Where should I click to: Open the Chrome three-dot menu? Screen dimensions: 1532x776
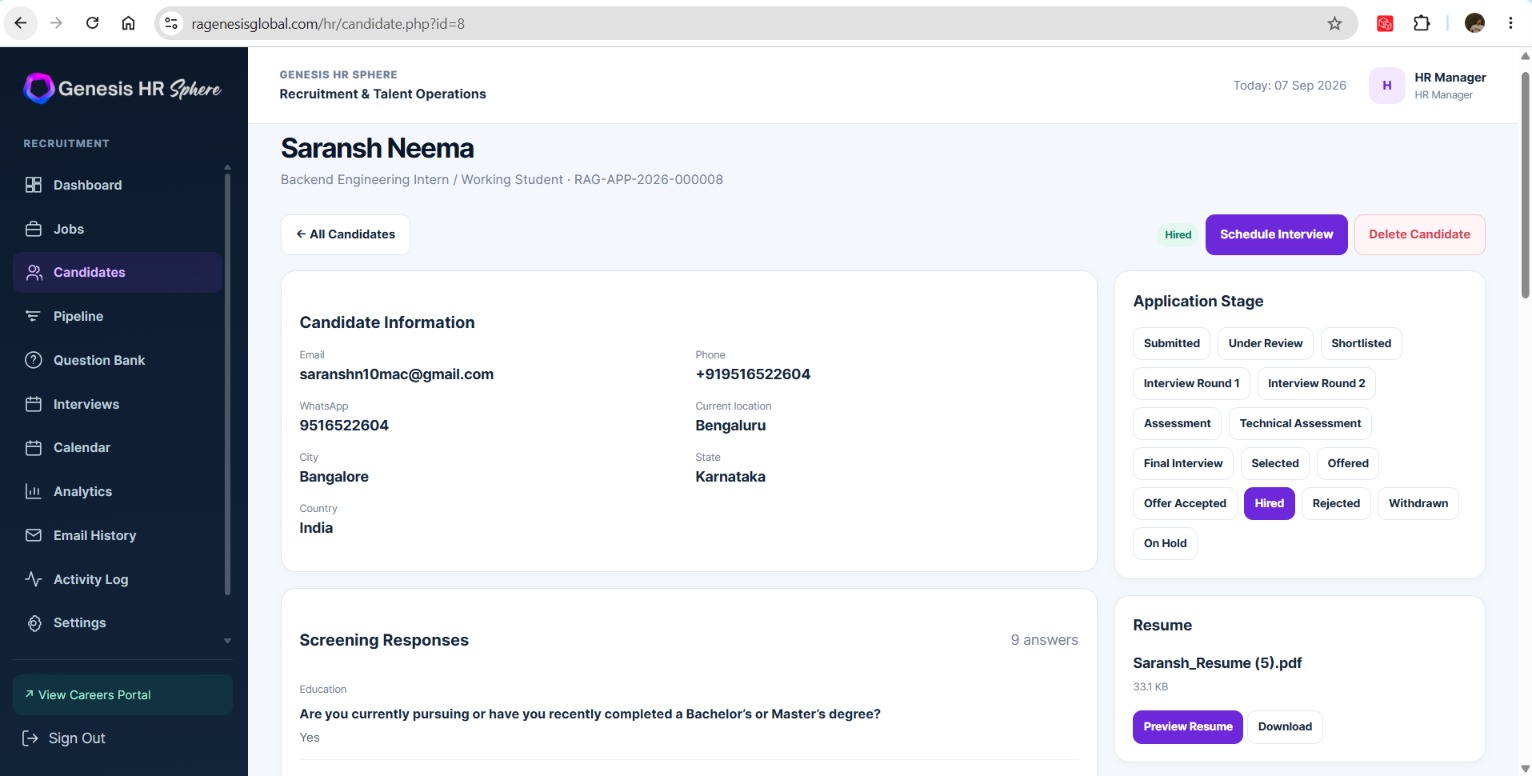point(1511,23)
